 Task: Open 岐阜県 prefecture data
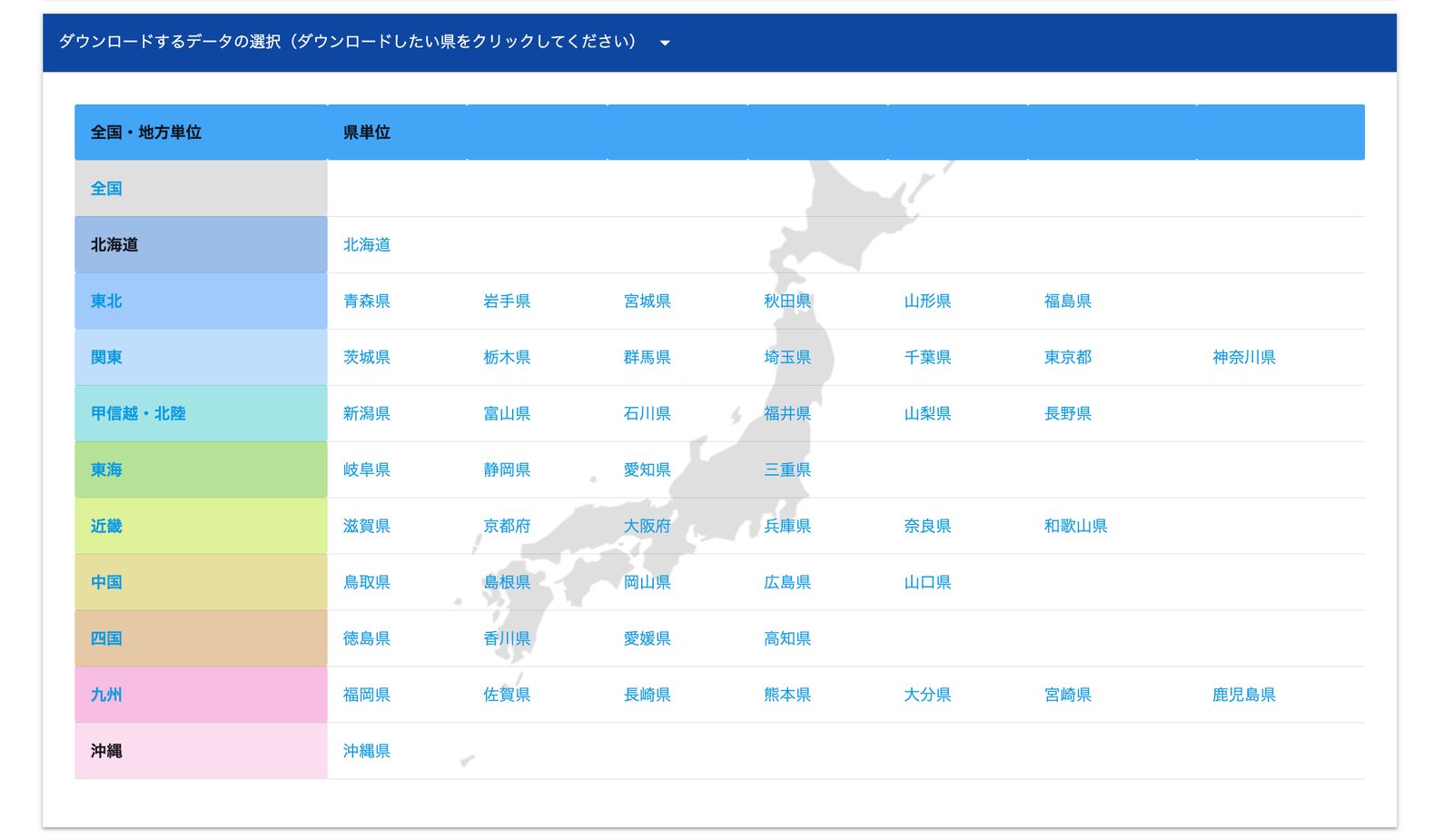[x=367, y=470]
